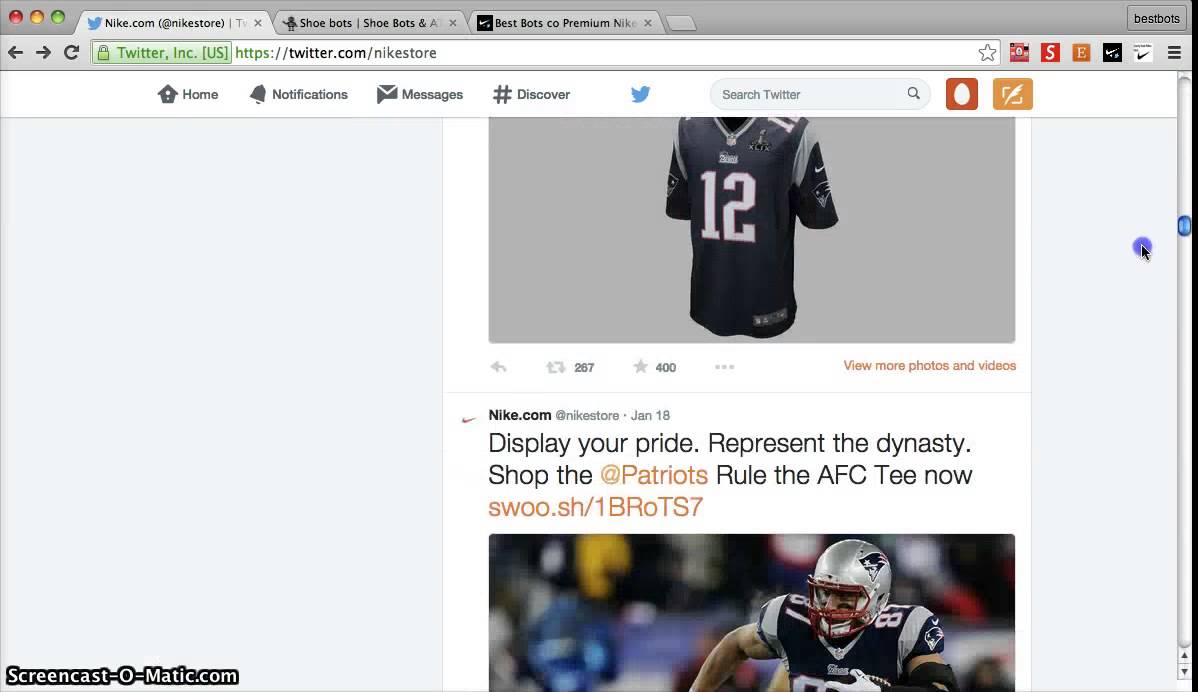Compose a new tweet with the orange button
Image resolution: width=1198 pixels, height=692 pixels.
pos(1012,94)
